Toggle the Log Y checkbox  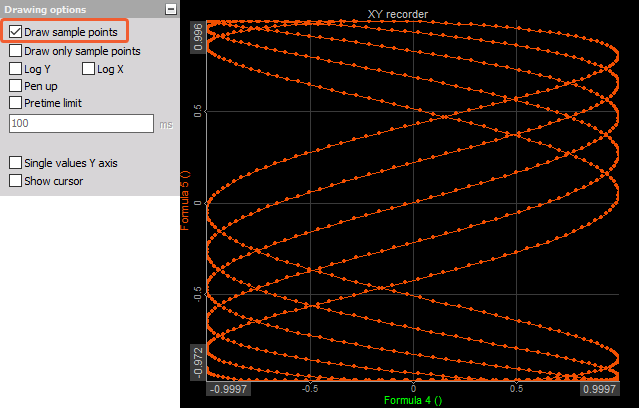coord(15,69)
